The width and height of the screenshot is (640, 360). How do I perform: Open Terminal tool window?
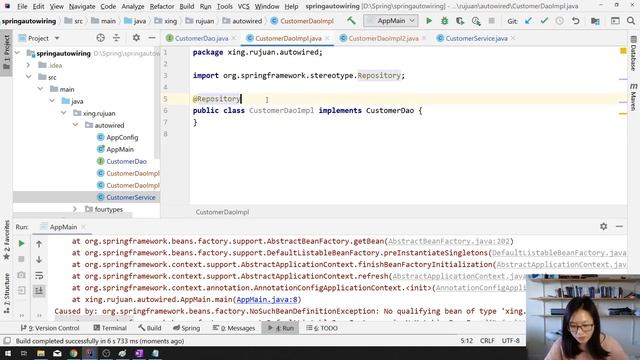(x=110, y=328)
